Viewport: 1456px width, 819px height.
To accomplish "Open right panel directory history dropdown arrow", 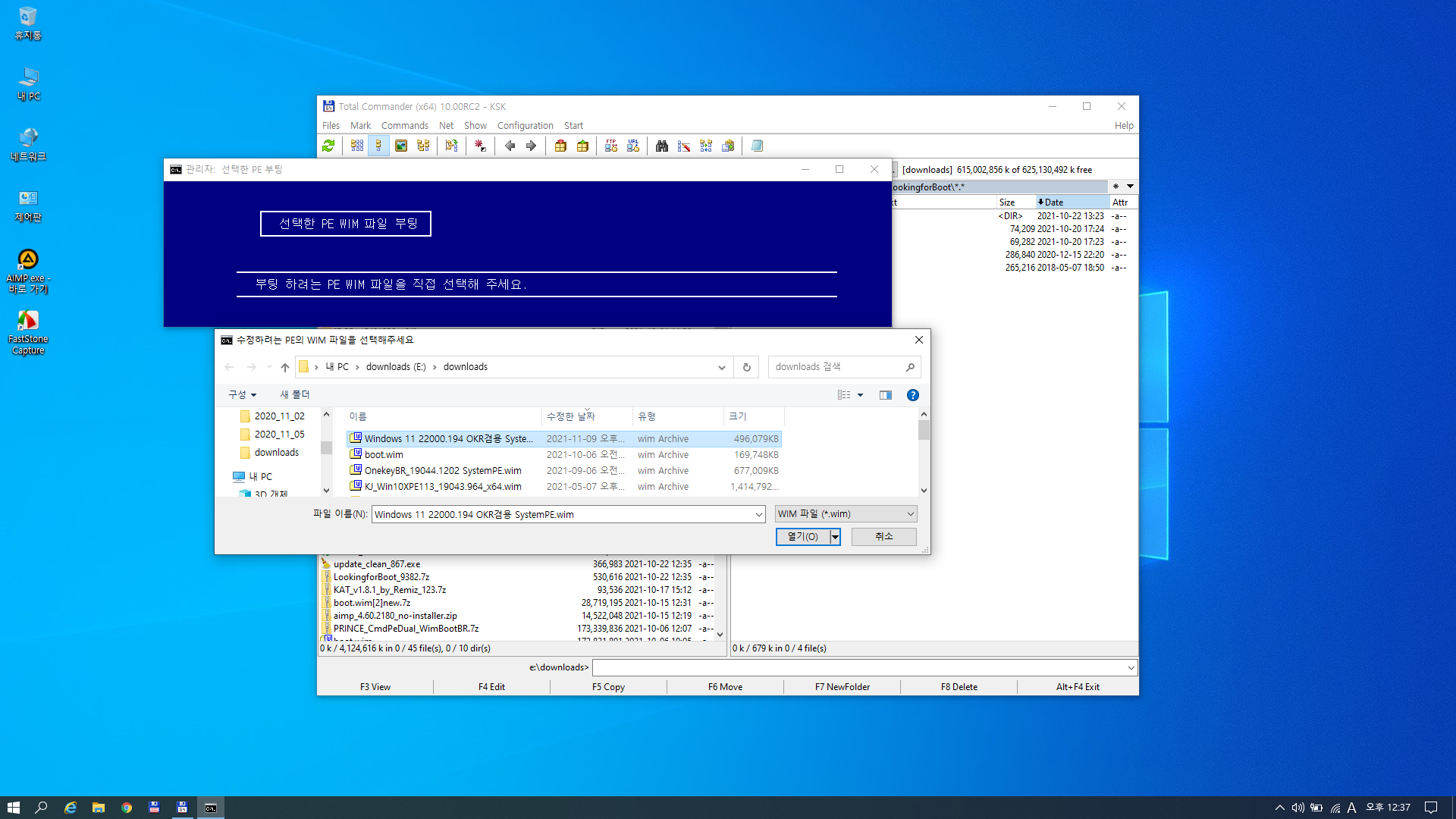I will click(1130, 187).
